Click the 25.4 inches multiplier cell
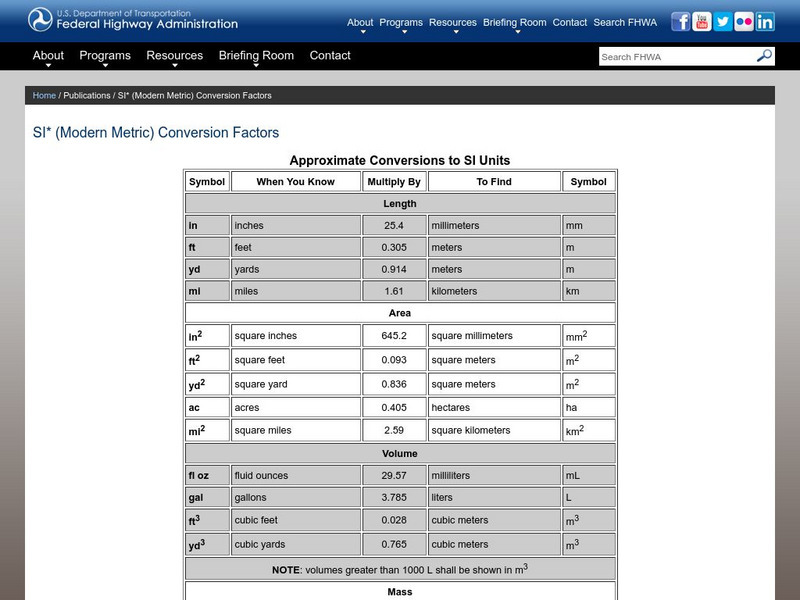The image size is (800, 600). pos(394,226)
